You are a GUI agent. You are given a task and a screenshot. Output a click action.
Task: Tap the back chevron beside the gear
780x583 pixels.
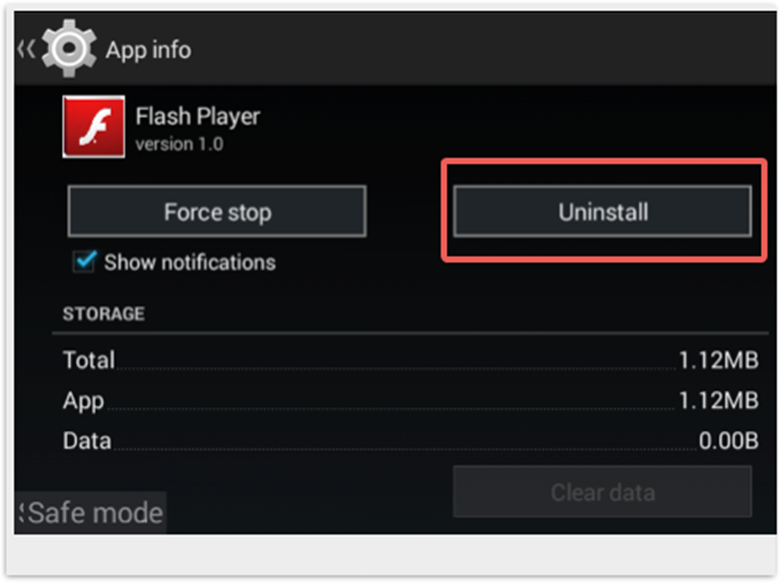pos(26,49)
